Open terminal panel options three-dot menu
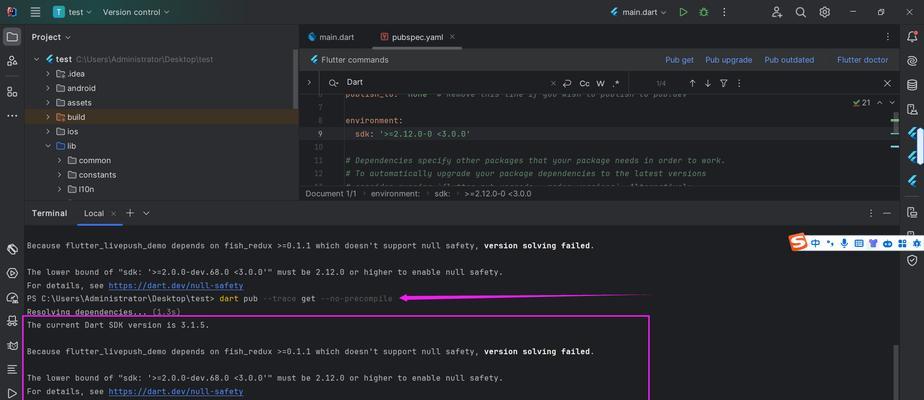Viewport: 924px width, 400px height. point(870,213)
